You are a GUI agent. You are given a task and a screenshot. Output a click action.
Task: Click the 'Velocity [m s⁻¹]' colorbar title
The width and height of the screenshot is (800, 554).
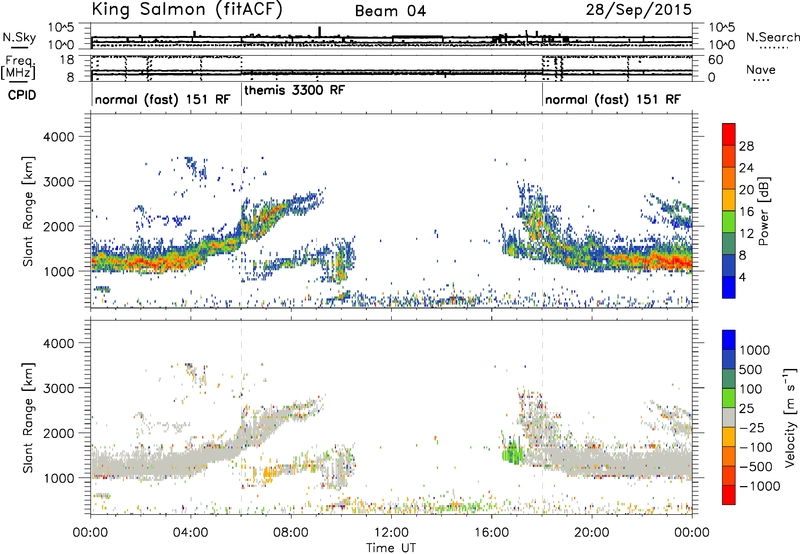[789, 417]
